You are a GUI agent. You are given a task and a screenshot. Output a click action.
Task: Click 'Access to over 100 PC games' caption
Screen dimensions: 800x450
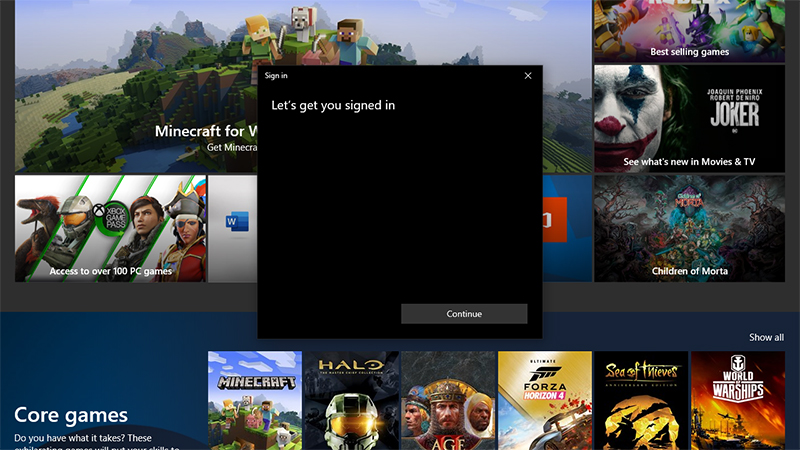coord(111,271)
